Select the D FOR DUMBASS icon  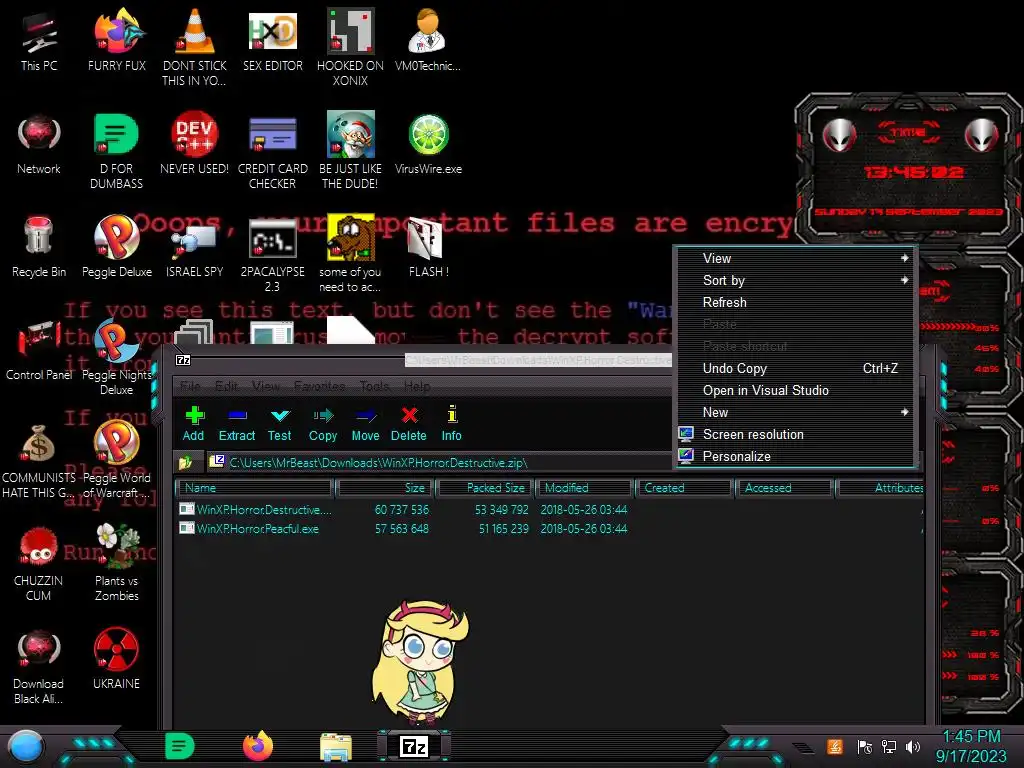pos(116,152)
